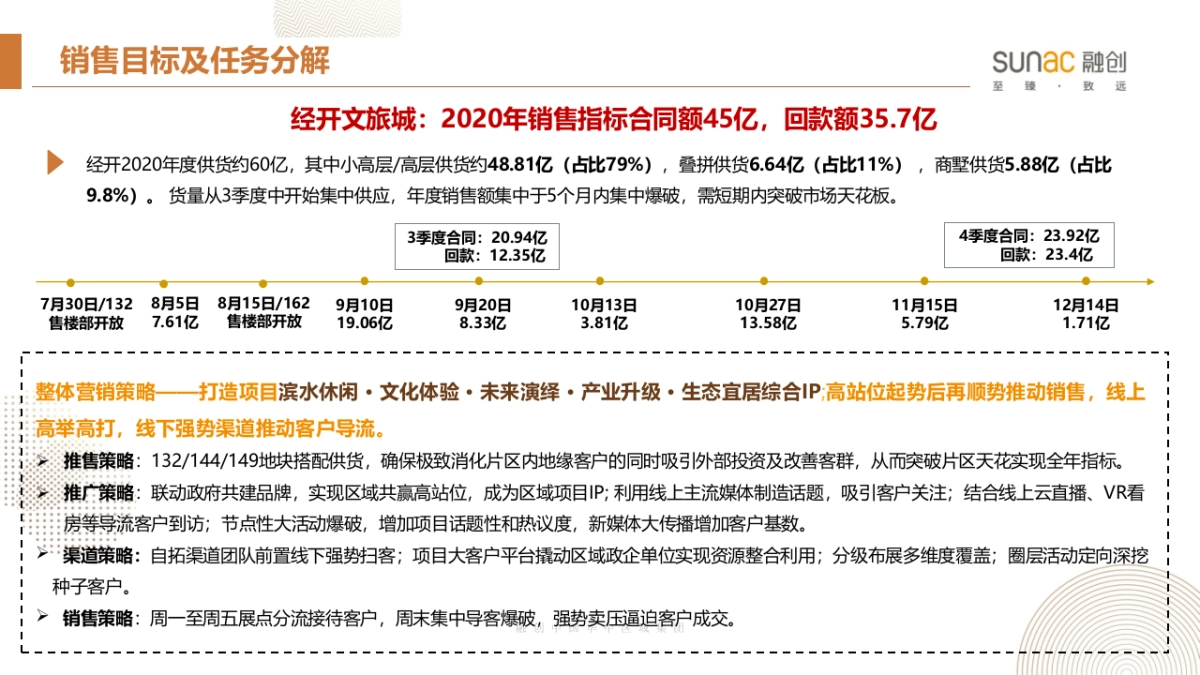Click the date label 11月15日 5.79亿
Image resolution: width=1200 pixels, height=675 pixels.
[926, 312]
